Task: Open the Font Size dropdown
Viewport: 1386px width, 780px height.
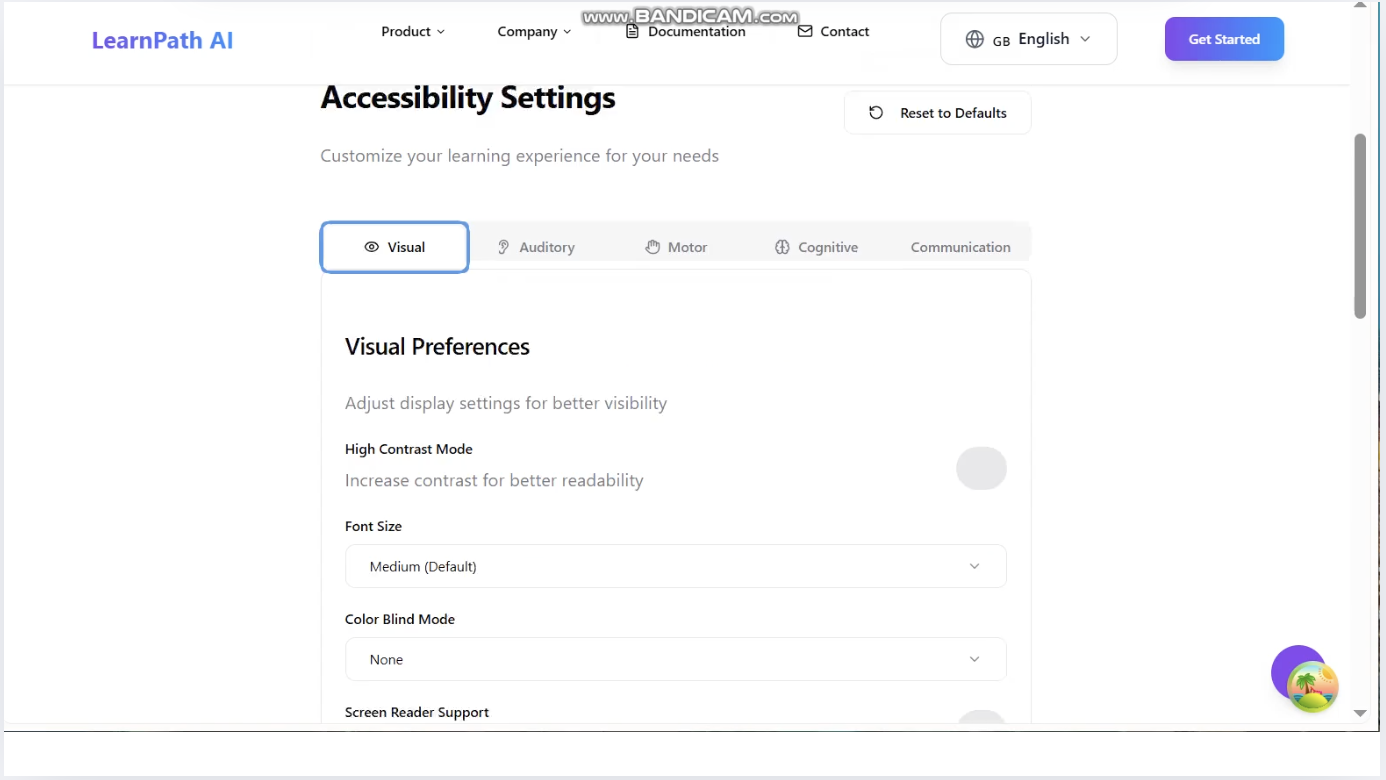Action: [675, 566]
